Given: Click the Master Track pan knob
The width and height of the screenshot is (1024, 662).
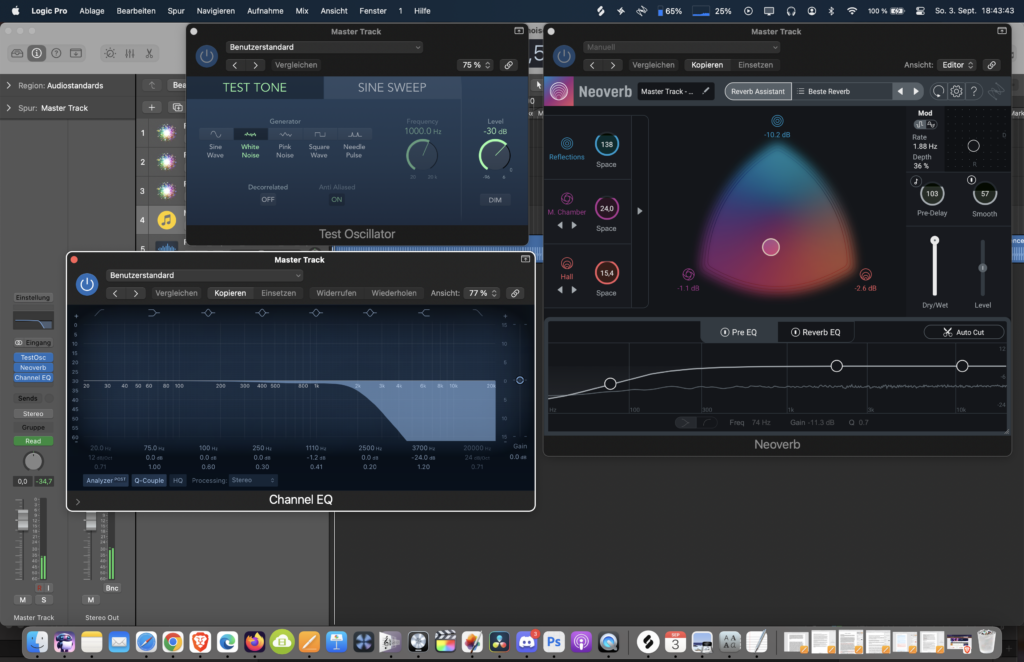Looking at the screenshot, I should pyautogui.click(x=33, y=461).
